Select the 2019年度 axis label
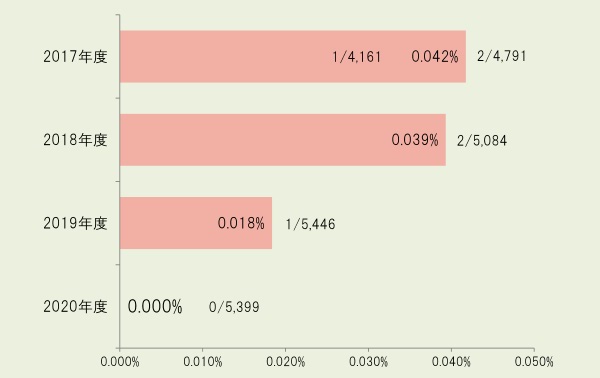The width and height of the screenshot is (600, 378). (75, 223)
